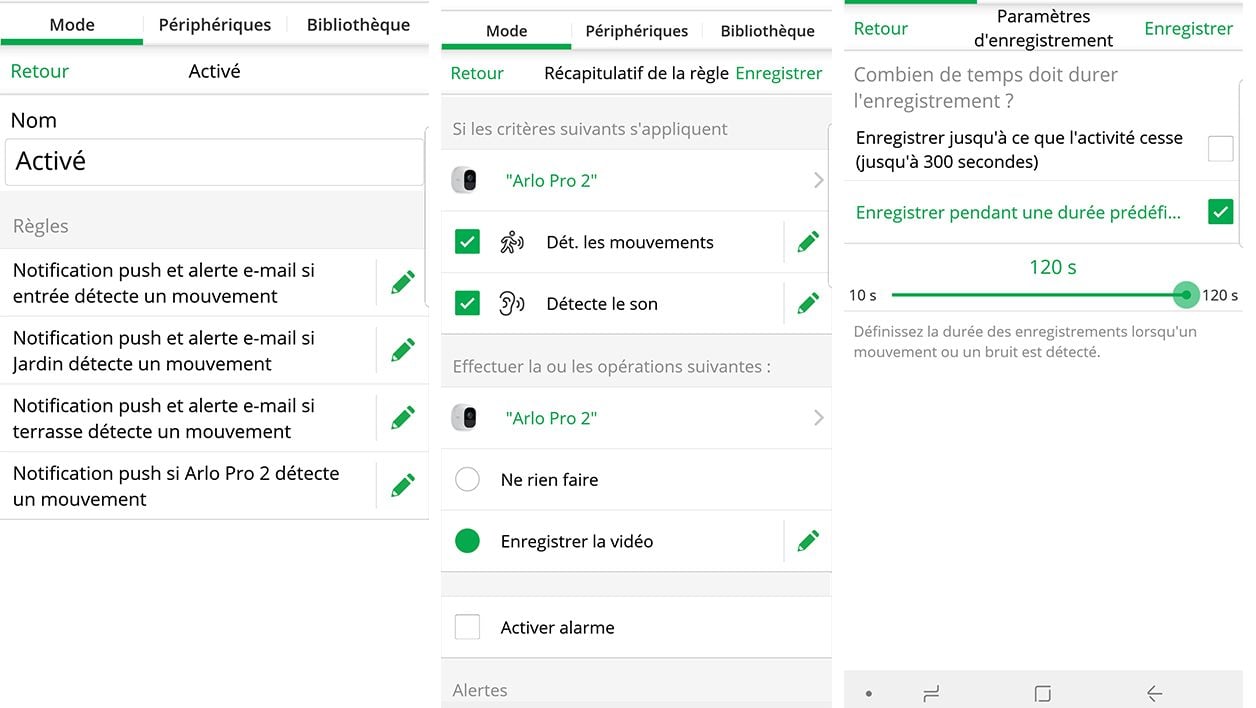
Task: Uncheck the Détecte le son checkbox
Action: coord(467,303)
